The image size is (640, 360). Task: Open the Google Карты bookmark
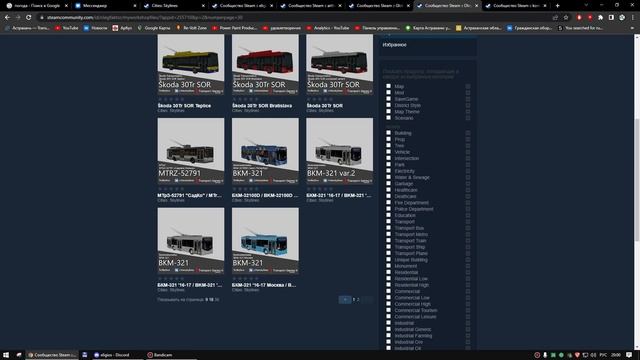(154, 28)
